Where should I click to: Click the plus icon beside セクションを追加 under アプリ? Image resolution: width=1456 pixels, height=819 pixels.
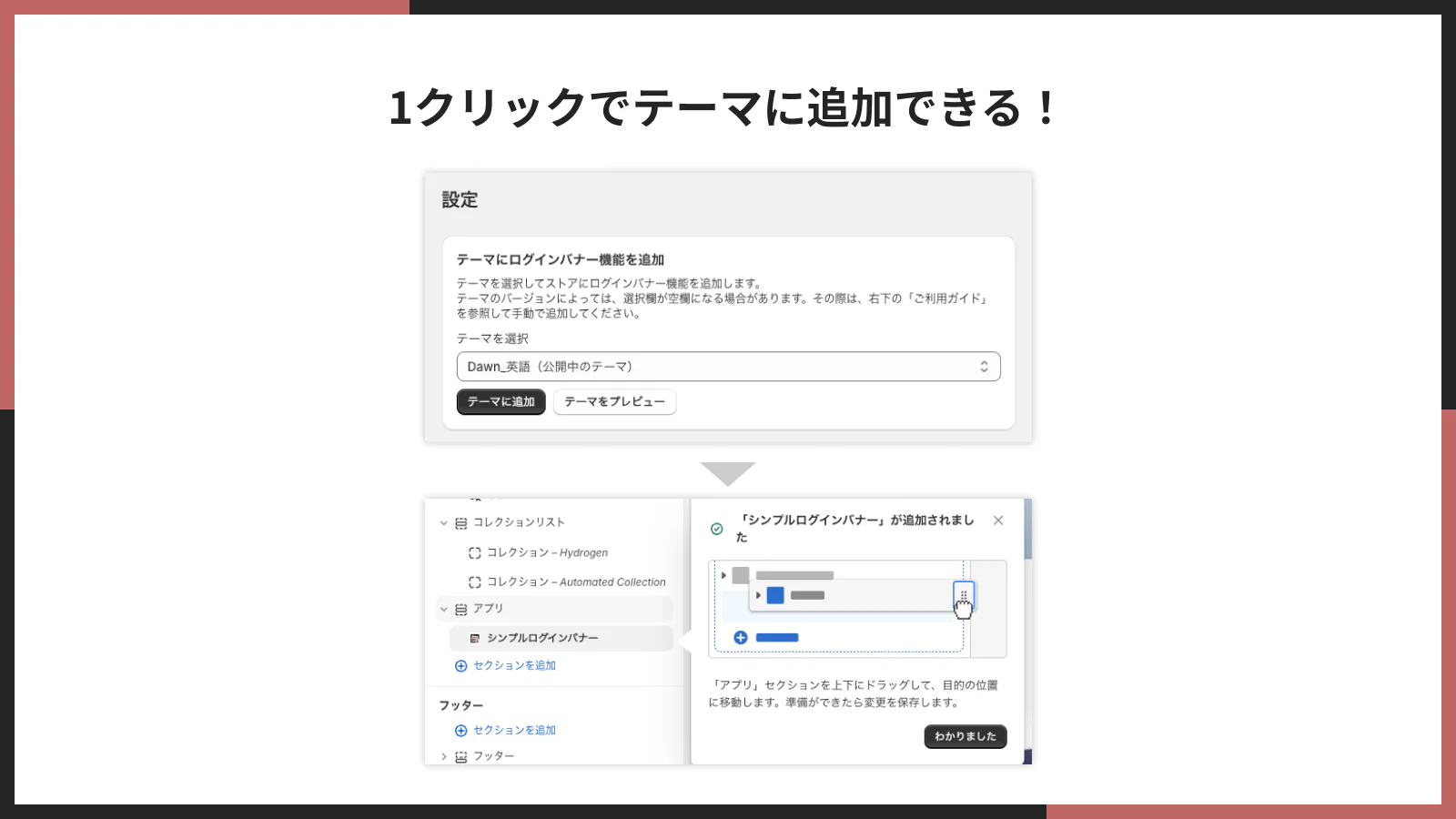(x=460, y=666)
